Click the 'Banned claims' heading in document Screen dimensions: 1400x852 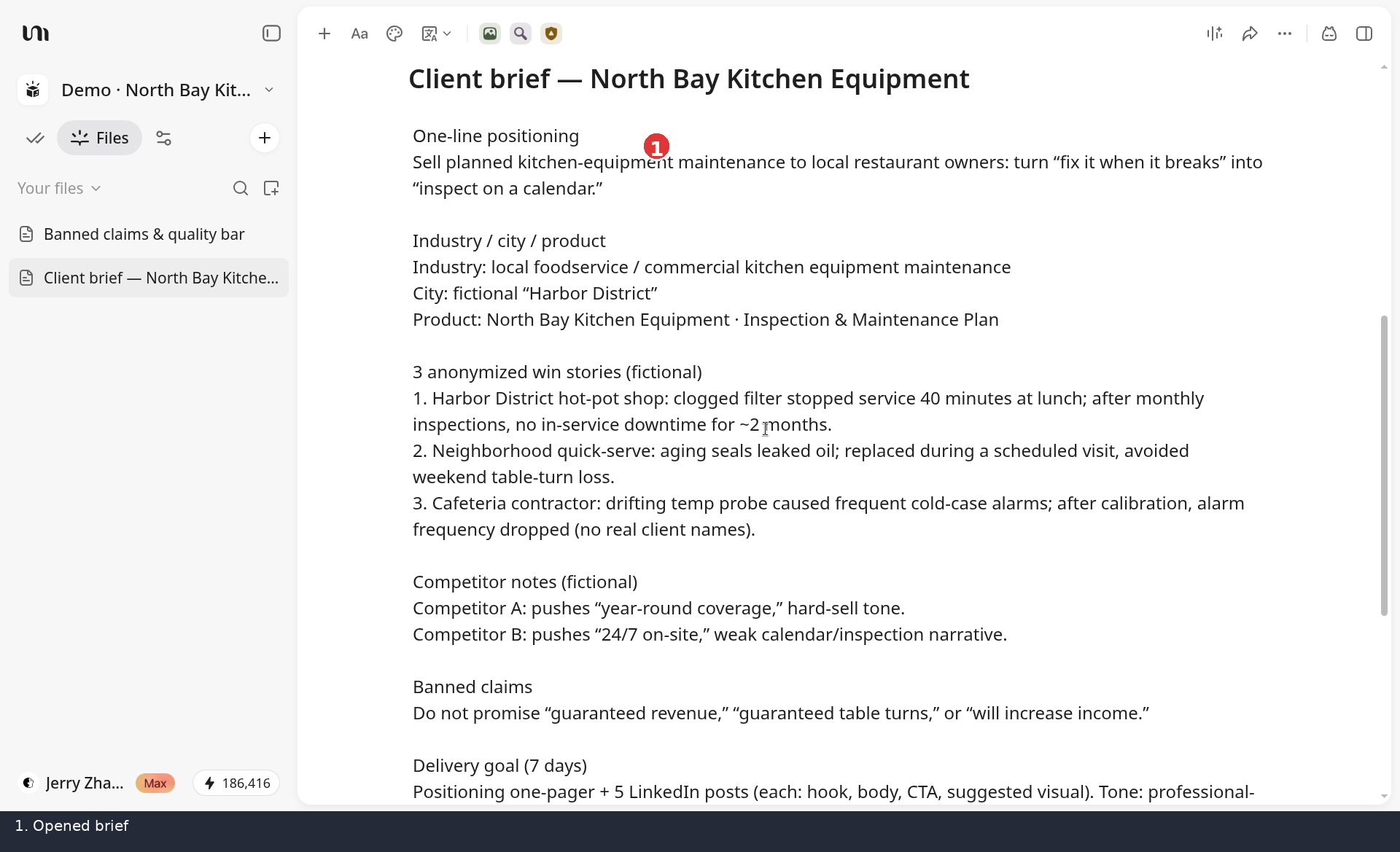(472, 687)
